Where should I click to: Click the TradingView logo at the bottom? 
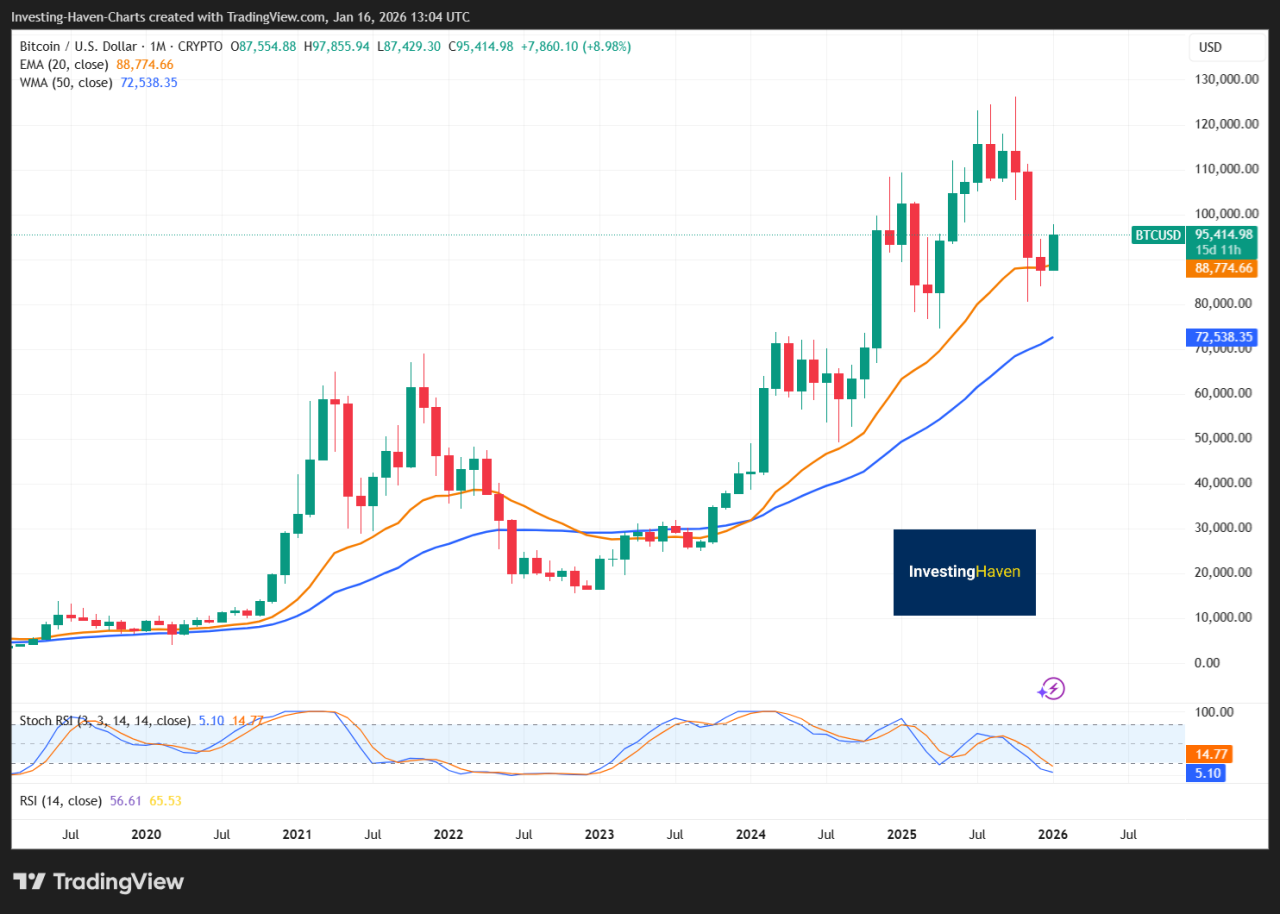[99, 881]
